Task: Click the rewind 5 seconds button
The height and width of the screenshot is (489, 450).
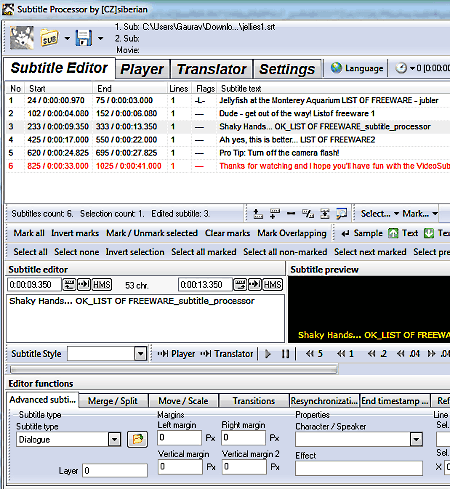Action: (314, 354)
